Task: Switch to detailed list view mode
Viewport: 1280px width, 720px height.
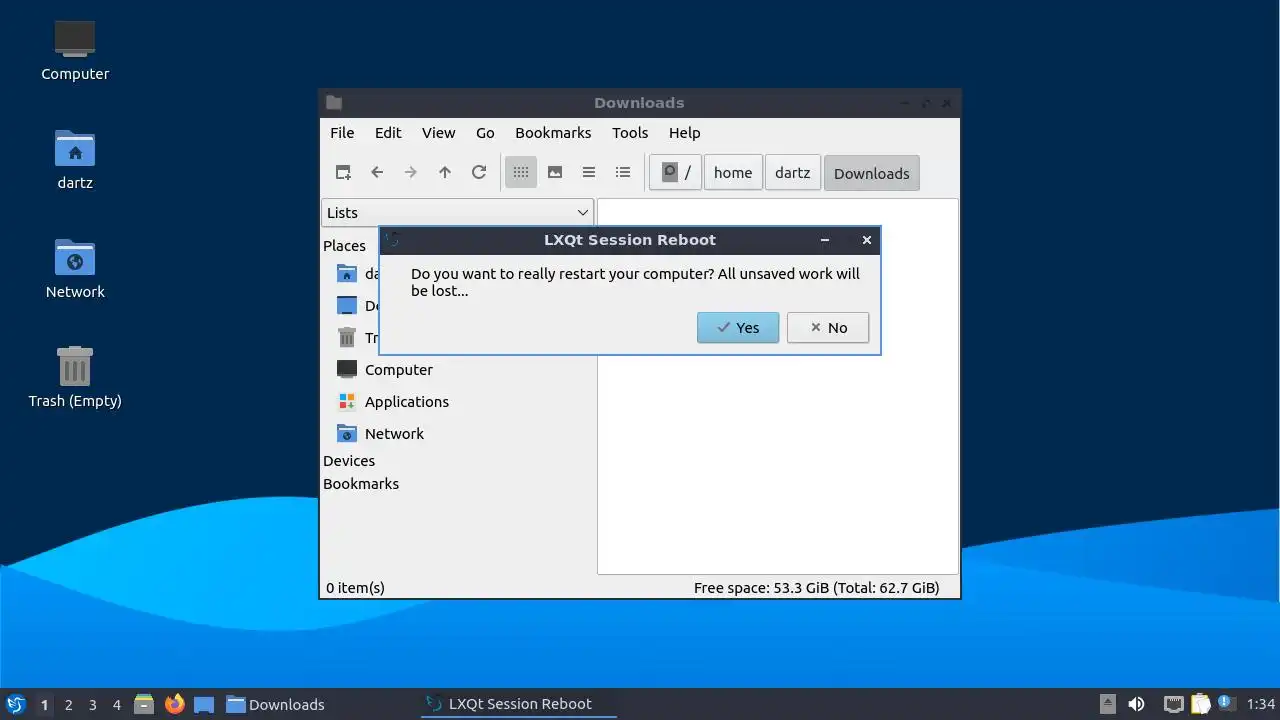Action: coord(623,172)
